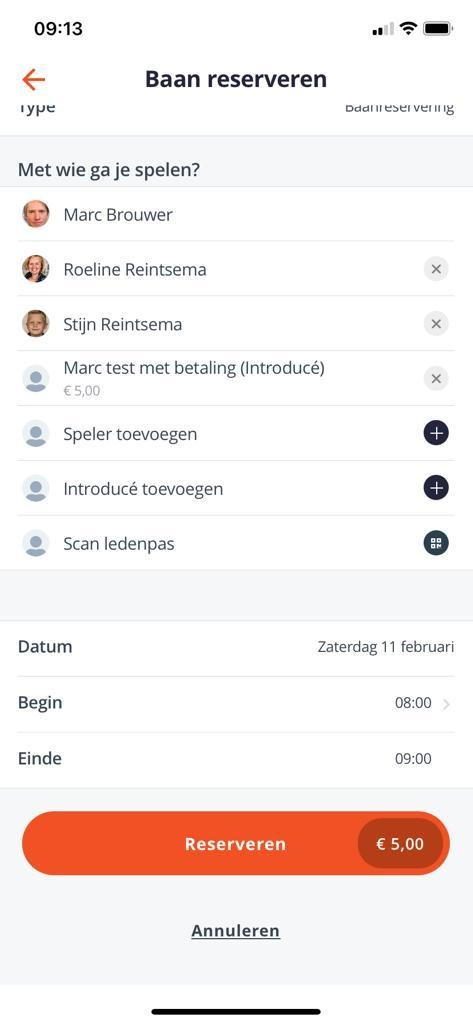
Task: Open Begin time chevron at 08:00
Action: coord(446,704)
